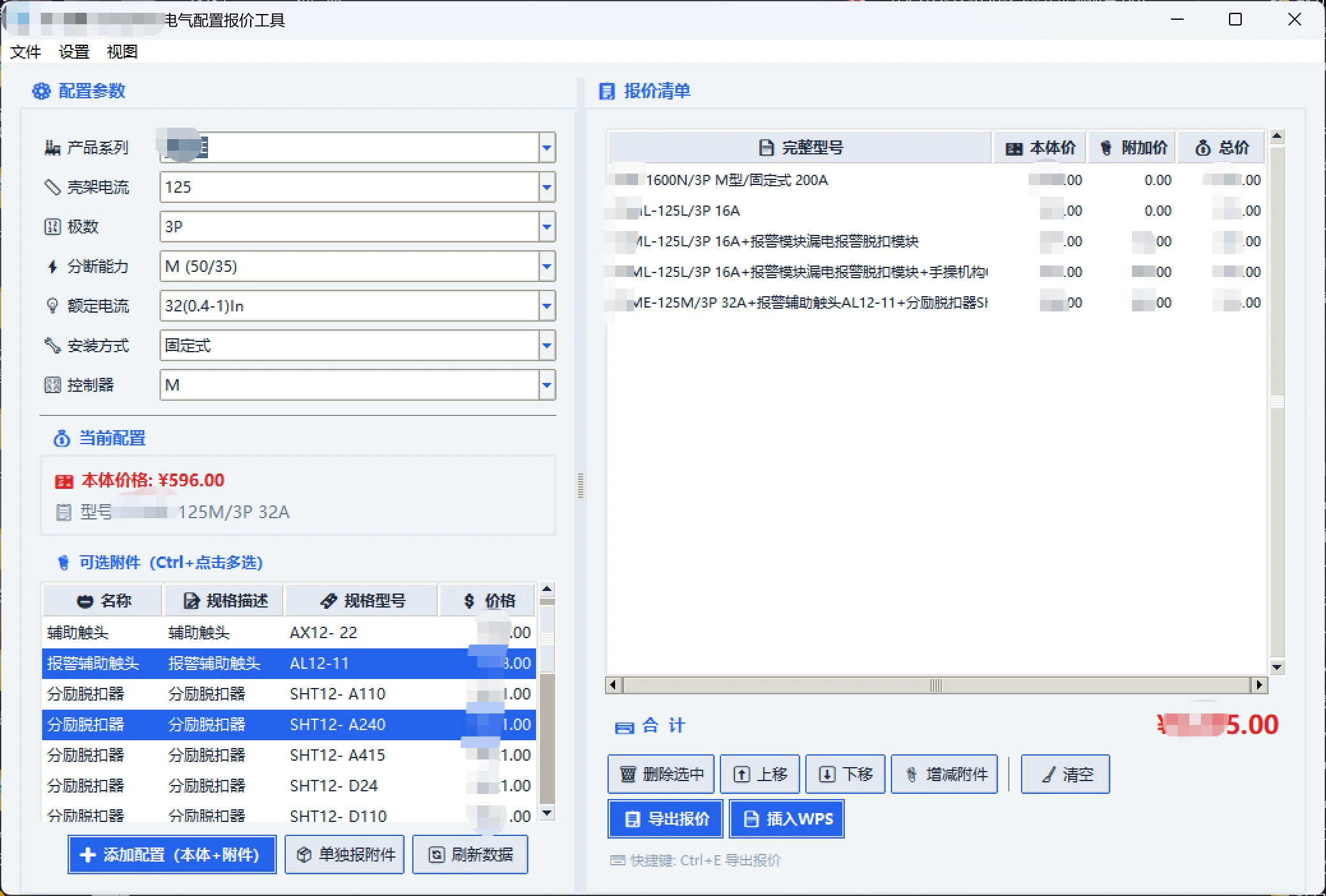Click the 插入WPS button
Viewport: 1326px width, 896px height.
(787, 819)
